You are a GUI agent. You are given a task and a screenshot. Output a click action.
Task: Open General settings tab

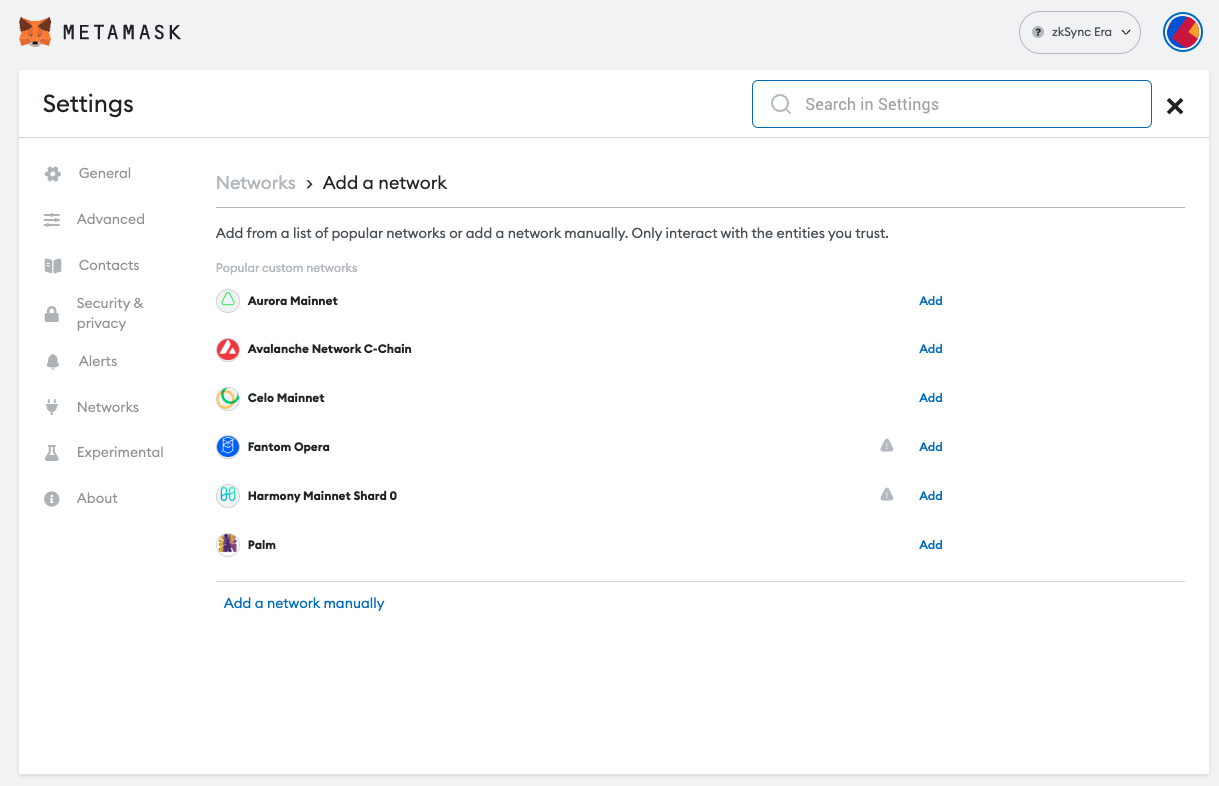tap(104, 173)
